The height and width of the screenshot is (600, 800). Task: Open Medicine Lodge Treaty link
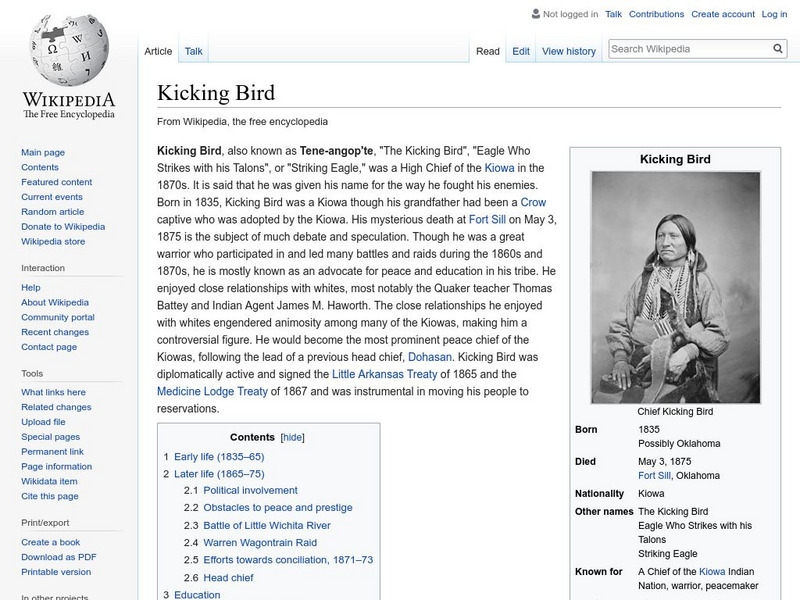coord(212,391)
